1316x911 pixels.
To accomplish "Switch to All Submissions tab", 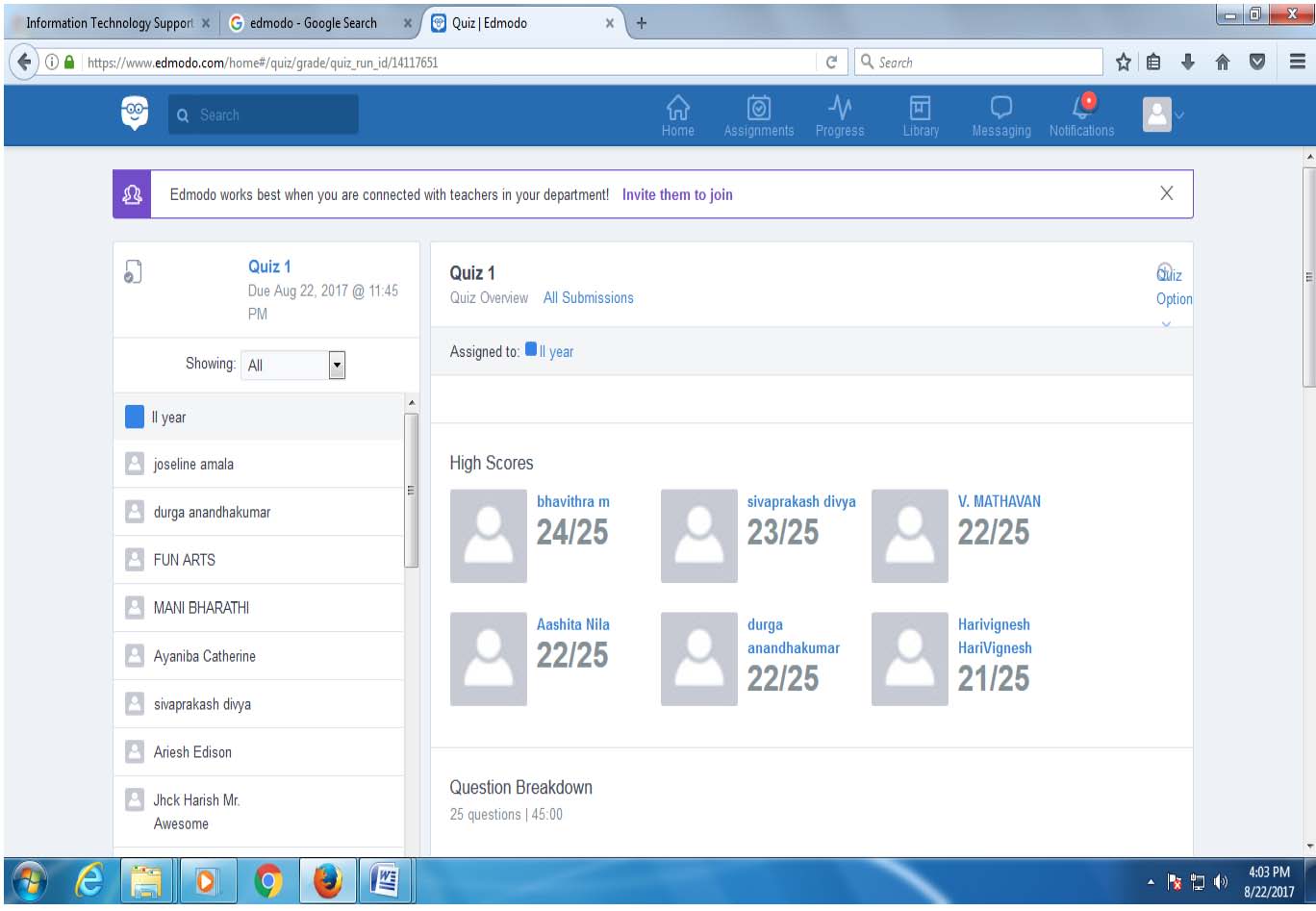I will pos(588,298).
